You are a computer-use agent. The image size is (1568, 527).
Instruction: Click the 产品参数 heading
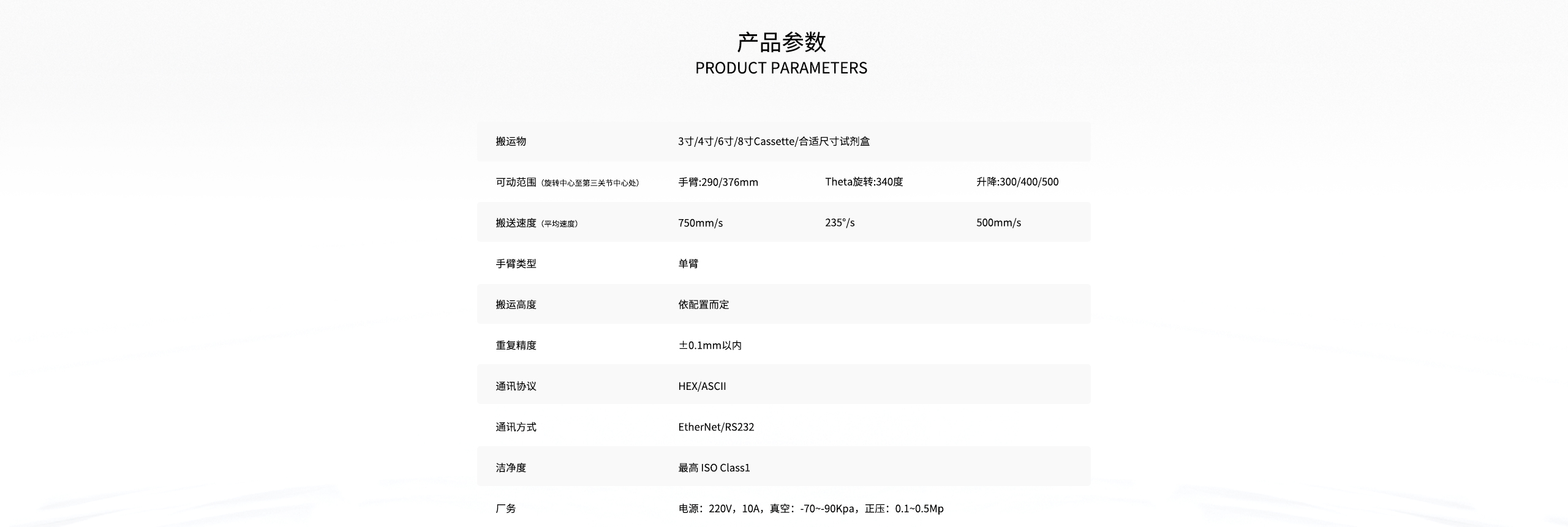click(781, 42)
